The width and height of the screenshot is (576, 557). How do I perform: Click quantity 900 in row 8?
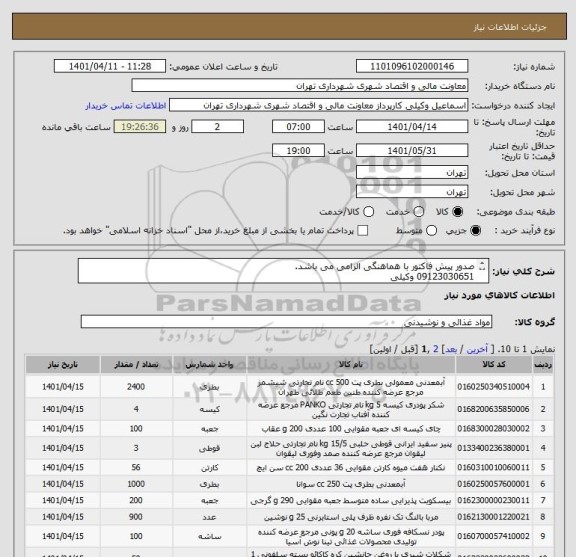(x=136, y=517)
